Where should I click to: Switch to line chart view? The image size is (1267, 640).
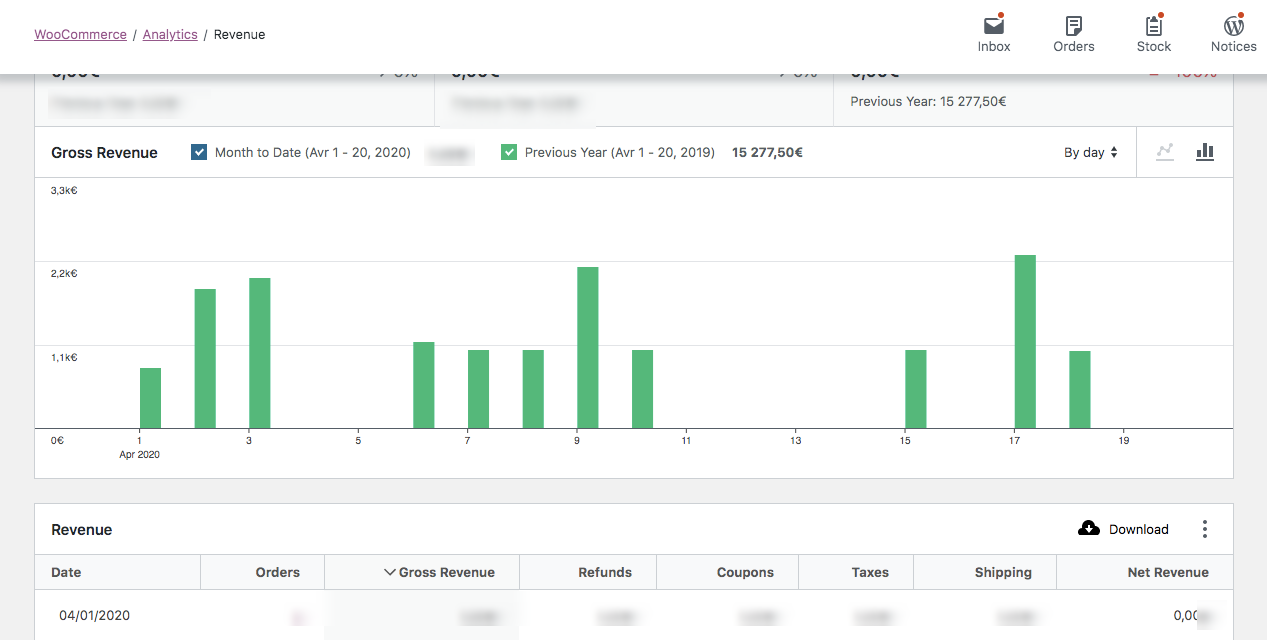(1164, 152)
